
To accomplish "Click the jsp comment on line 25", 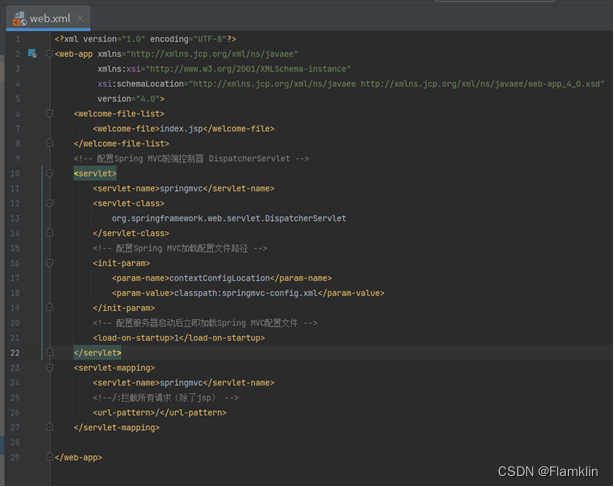I will point(166,398).
